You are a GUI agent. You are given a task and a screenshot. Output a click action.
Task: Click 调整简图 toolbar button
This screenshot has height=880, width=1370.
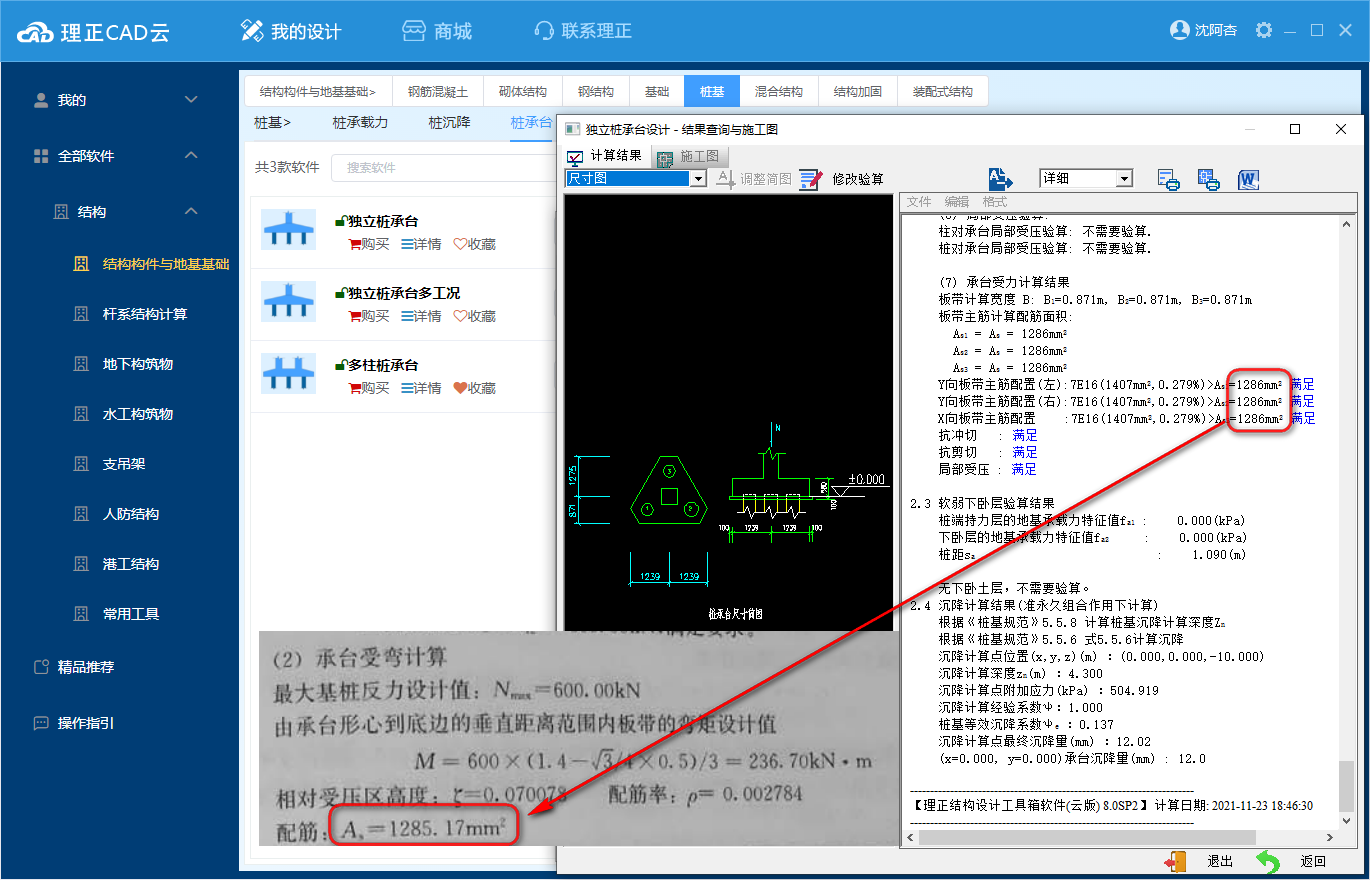point(753,179)
